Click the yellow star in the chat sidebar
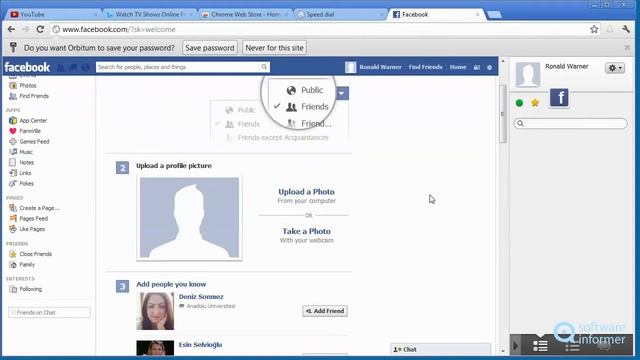This screenshot has height=360, width=640. (535, 103)
